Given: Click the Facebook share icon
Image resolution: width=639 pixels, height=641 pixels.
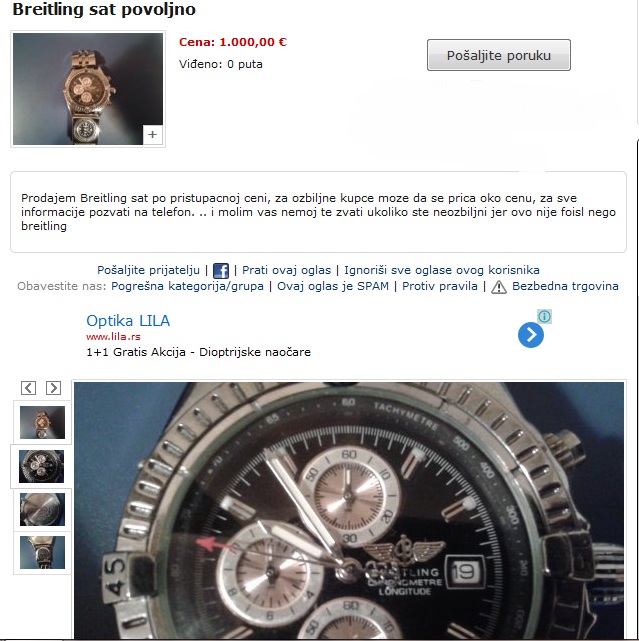Looking at the screenshot, I should (221, 271).
